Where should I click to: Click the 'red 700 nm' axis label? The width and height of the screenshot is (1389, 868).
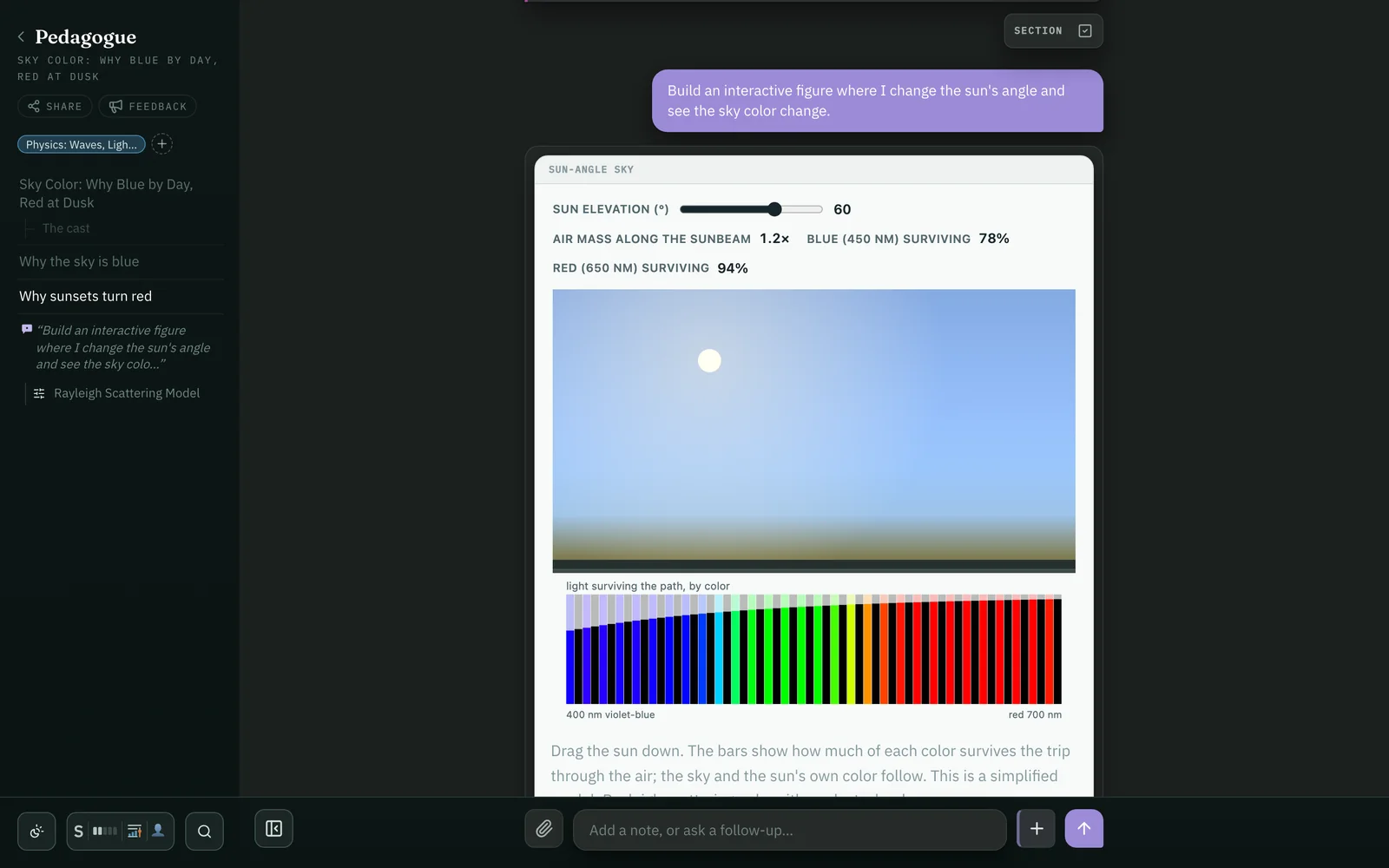(1035, 715)
